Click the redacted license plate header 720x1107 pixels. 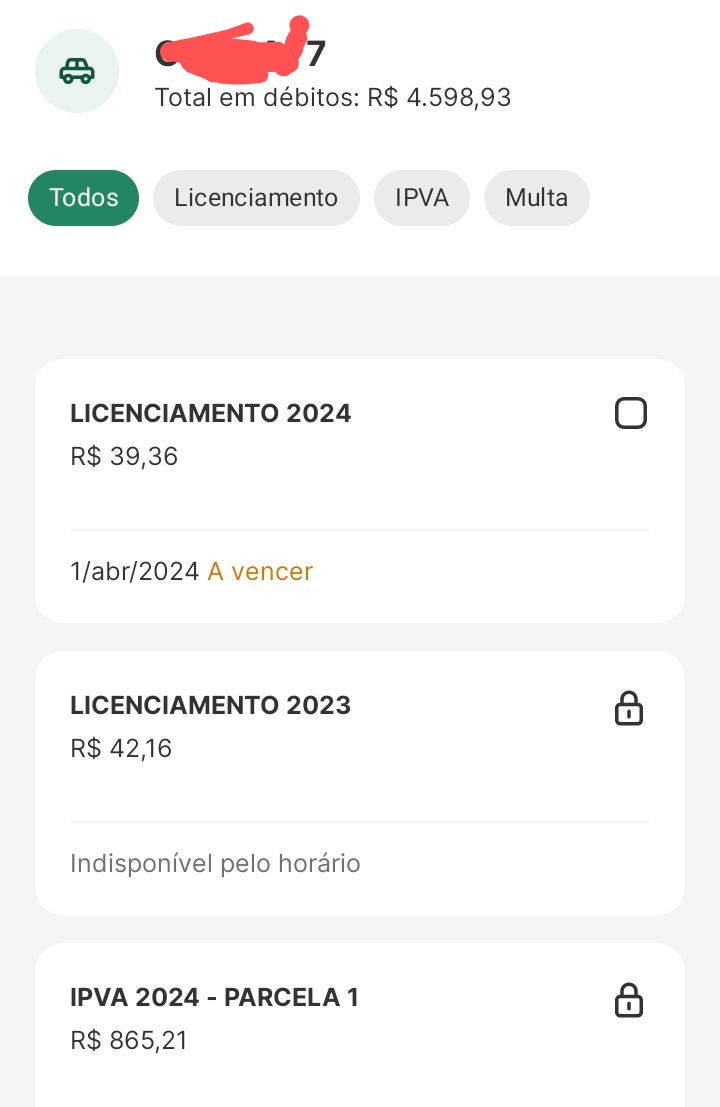[240, 49]
